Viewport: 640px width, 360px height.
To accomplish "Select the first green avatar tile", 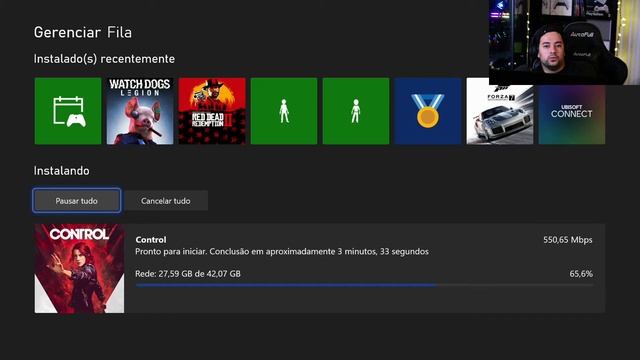I will 284,111.
